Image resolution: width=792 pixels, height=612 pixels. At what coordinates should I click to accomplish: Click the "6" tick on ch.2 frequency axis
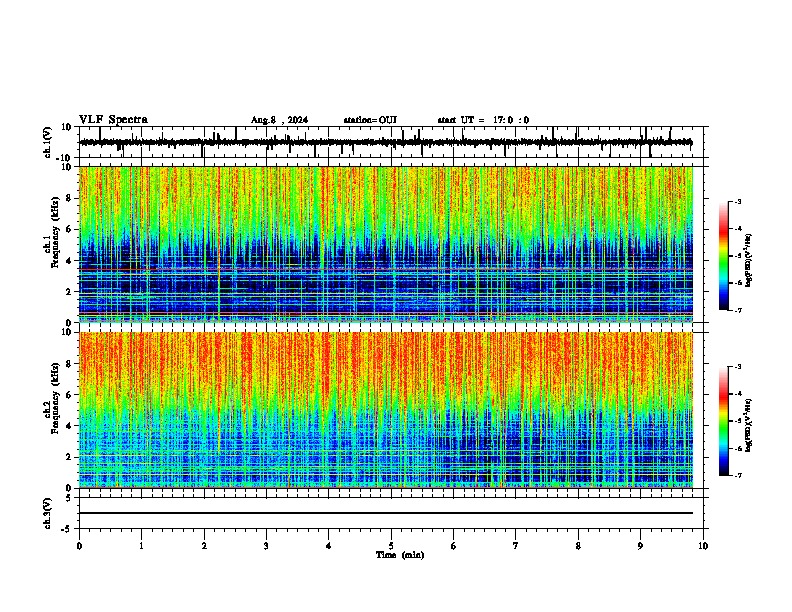pyautogui.click(x=69, y=394)
